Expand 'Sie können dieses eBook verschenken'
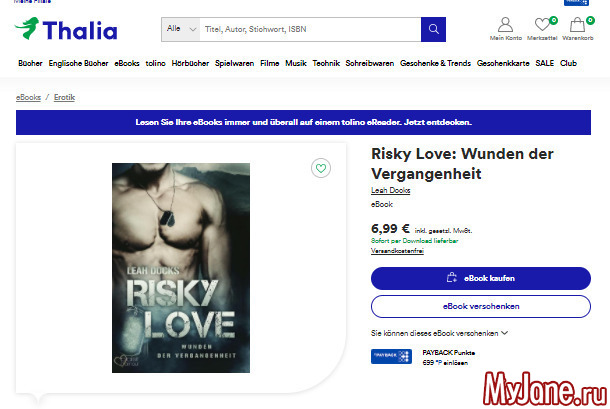The width and height of the screenshot is (610, 409). [439, 333]
